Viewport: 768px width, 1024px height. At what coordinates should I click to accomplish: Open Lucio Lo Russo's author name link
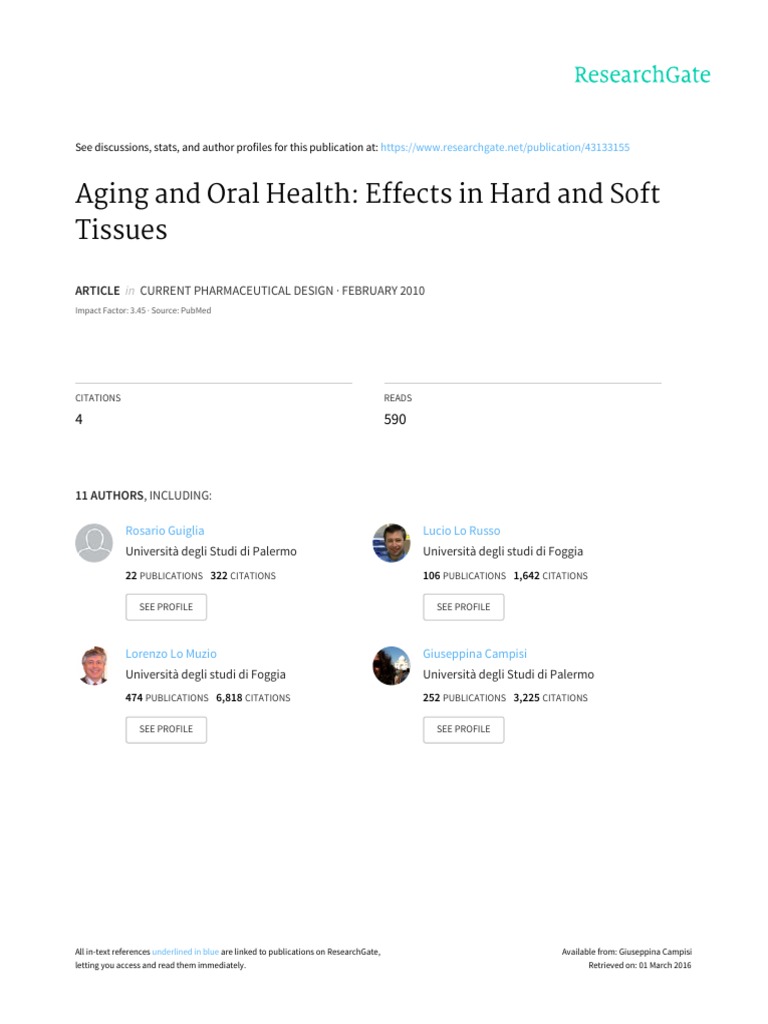tap(461, 531)
